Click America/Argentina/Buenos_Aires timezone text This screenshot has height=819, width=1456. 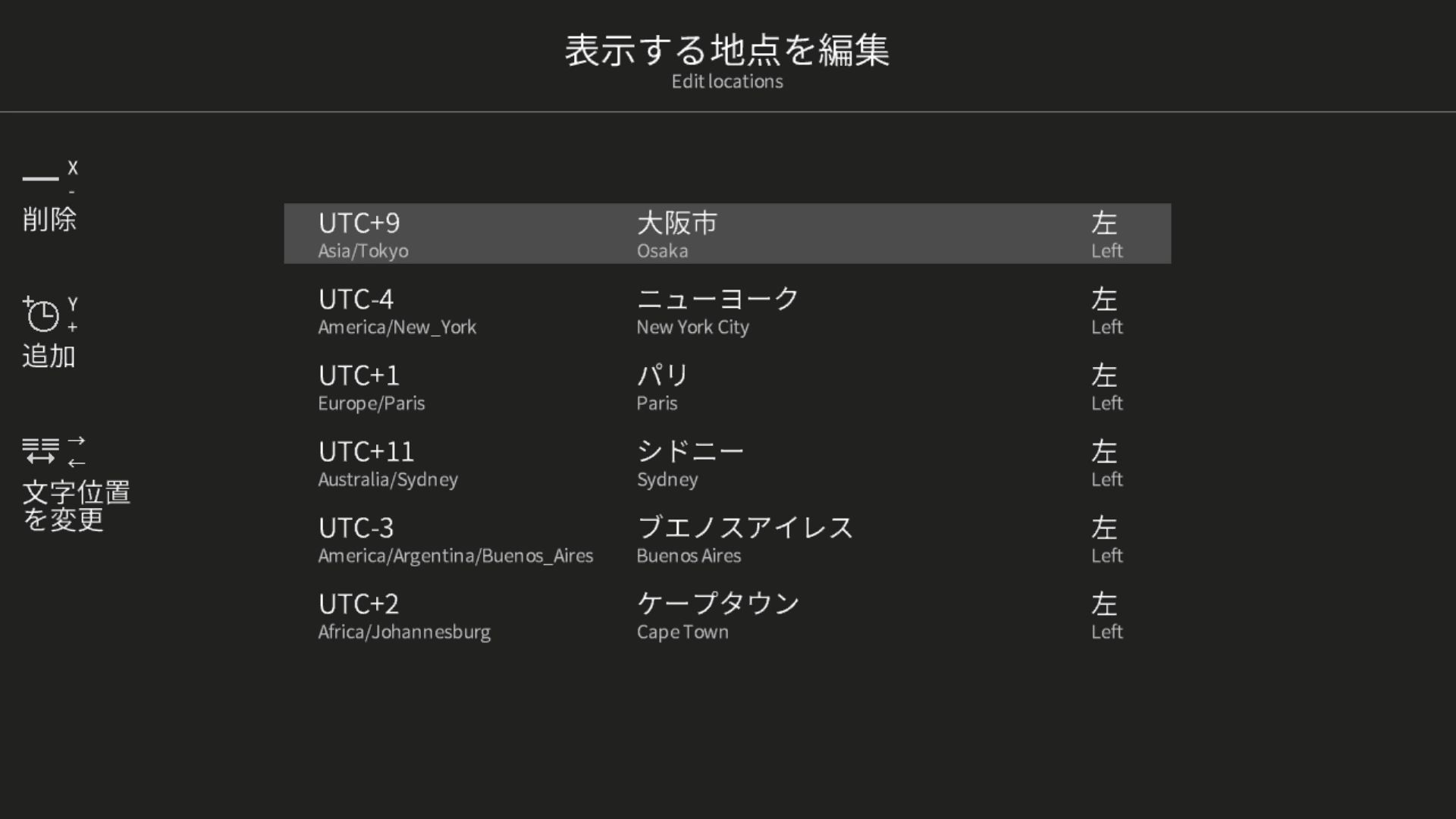click(456, 556)
